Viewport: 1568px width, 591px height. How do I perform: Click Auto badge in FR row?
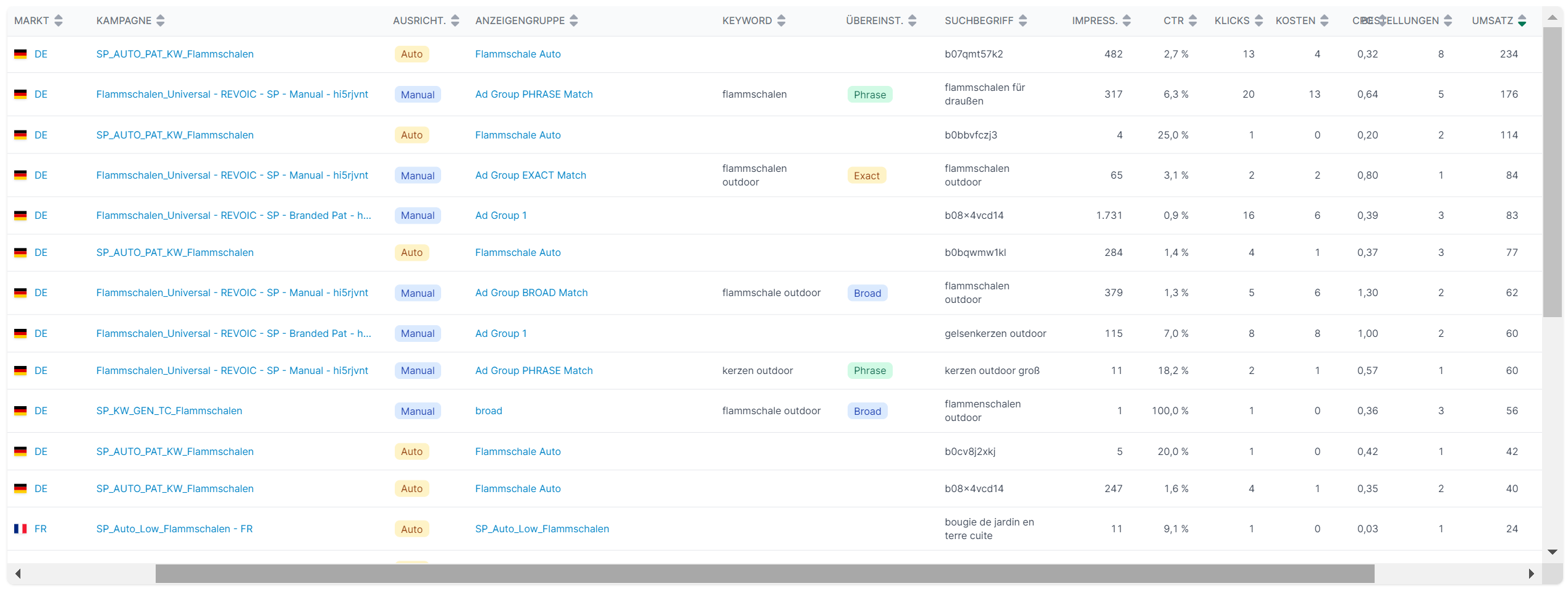point(411,529)
